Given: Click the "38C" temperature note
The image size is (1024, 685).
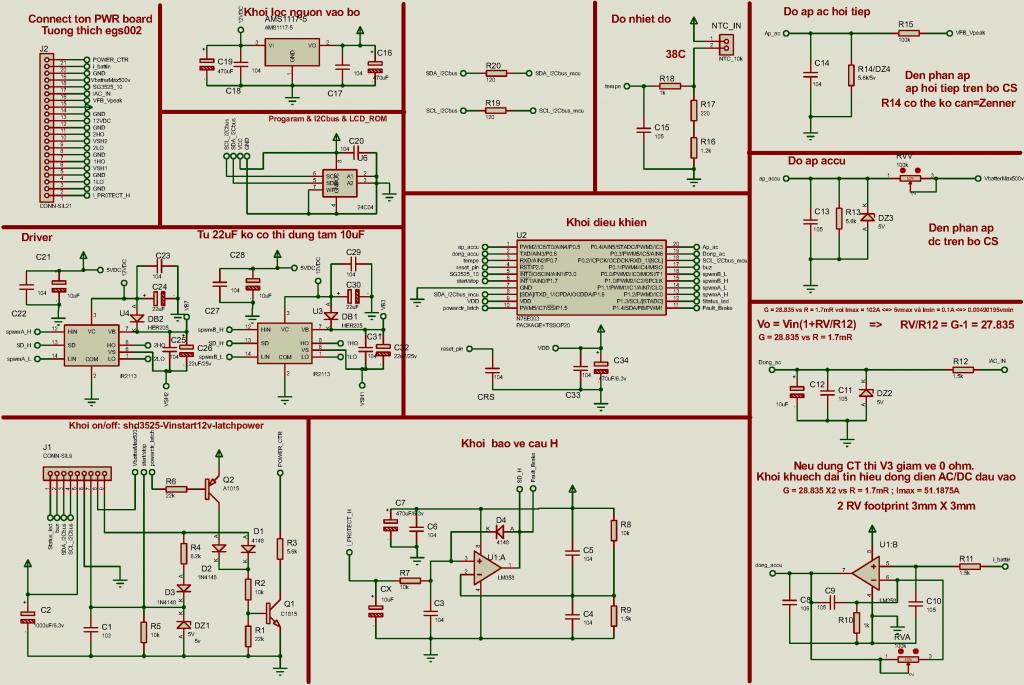Looking at the screenshot, I should coord(675,54).
